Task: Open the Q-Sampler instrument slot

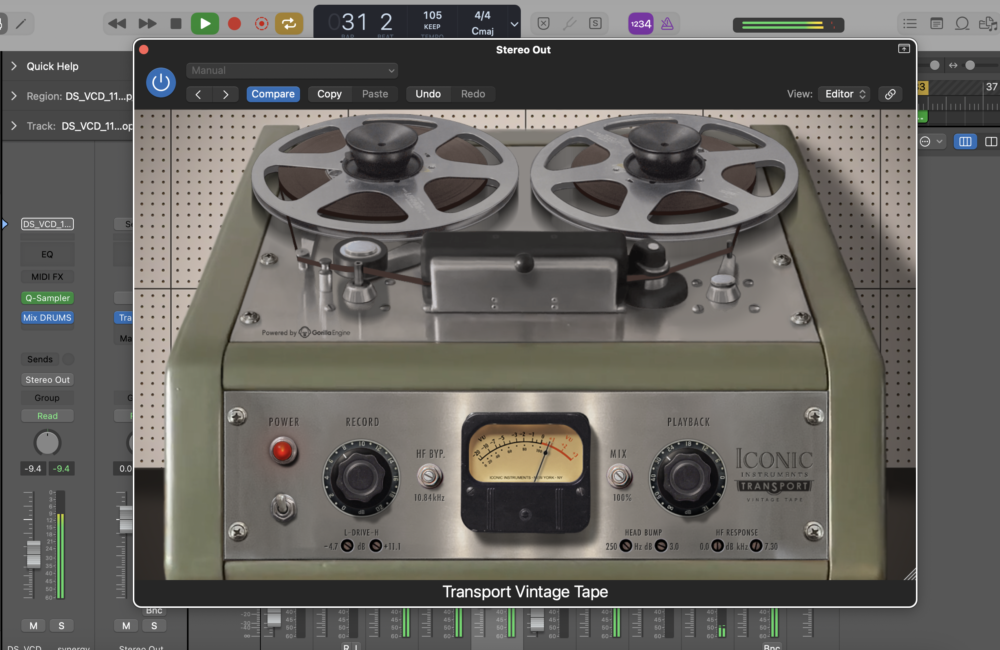Action: [47, 298]
